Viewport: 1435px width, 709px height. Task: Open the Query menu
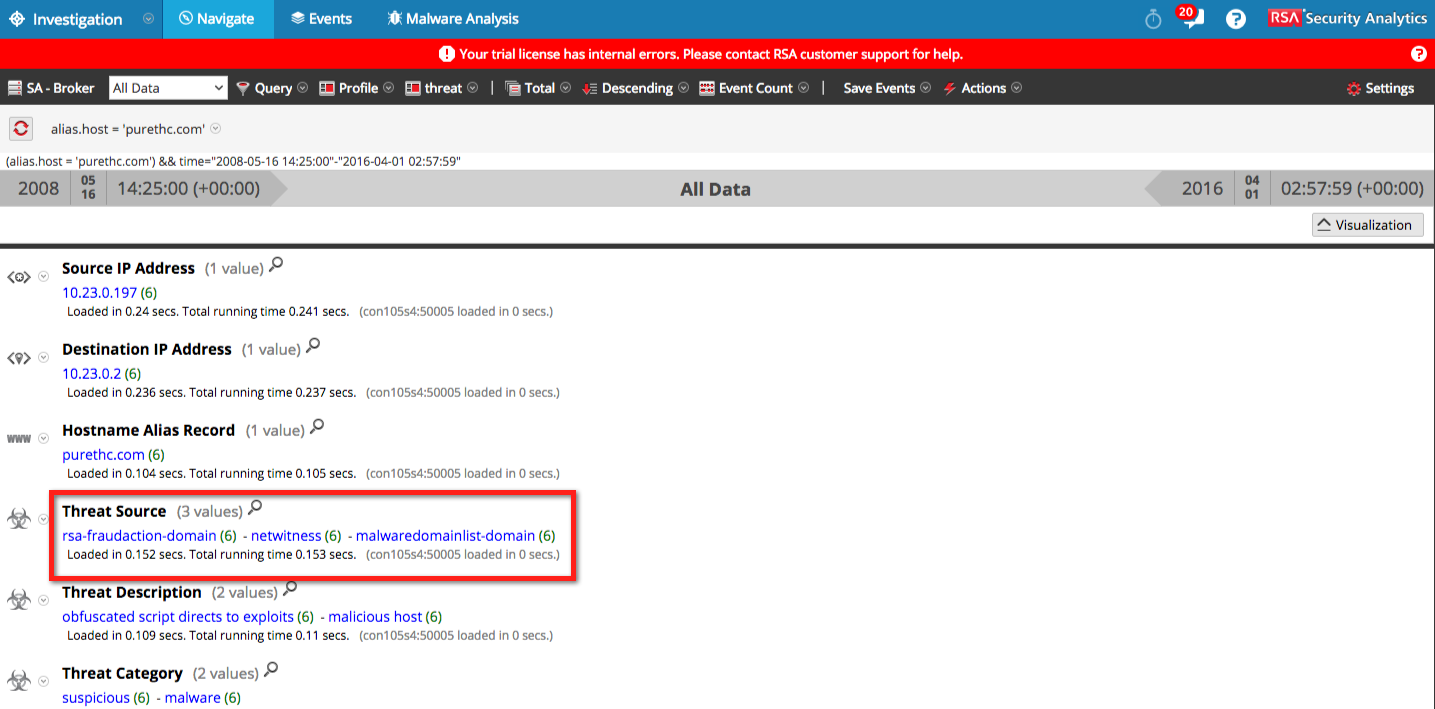(x=272, y=88)
